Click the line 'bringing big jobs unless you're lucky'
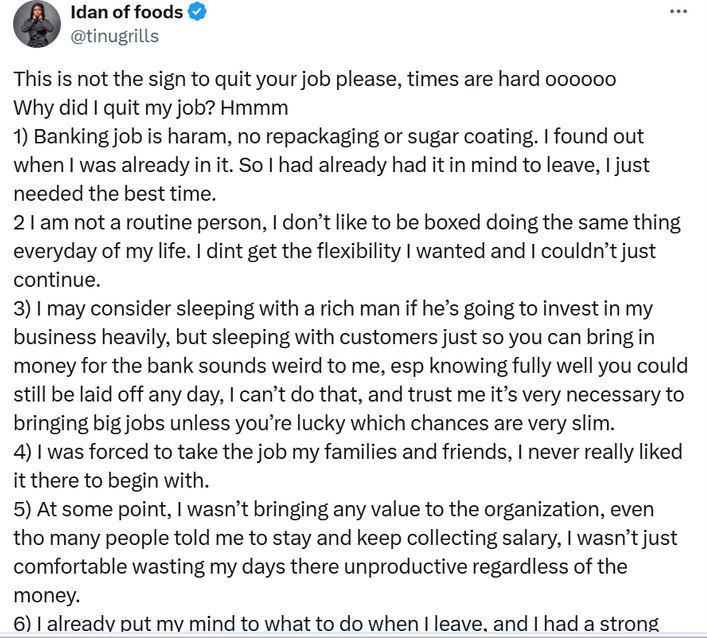 (314, 423)
